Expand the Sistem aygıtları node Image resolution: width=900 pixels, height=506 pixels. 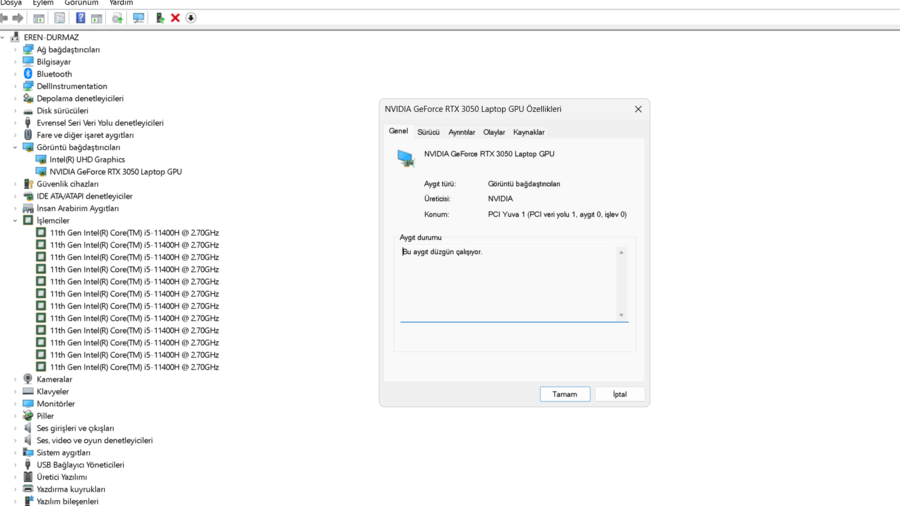click(x=15, y=453)
